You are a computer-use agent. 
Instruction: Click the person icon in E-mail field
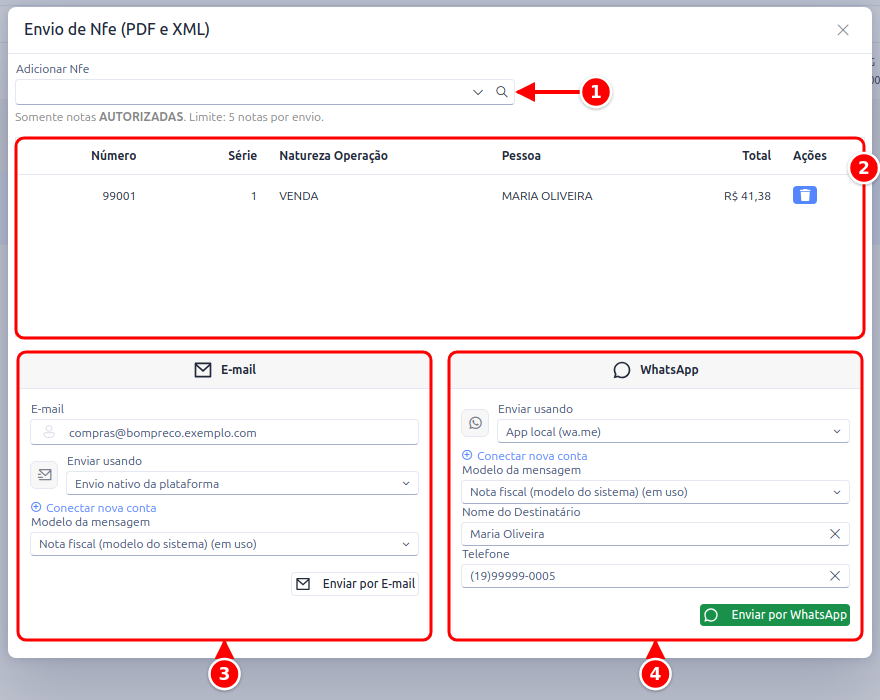(49, 432)
